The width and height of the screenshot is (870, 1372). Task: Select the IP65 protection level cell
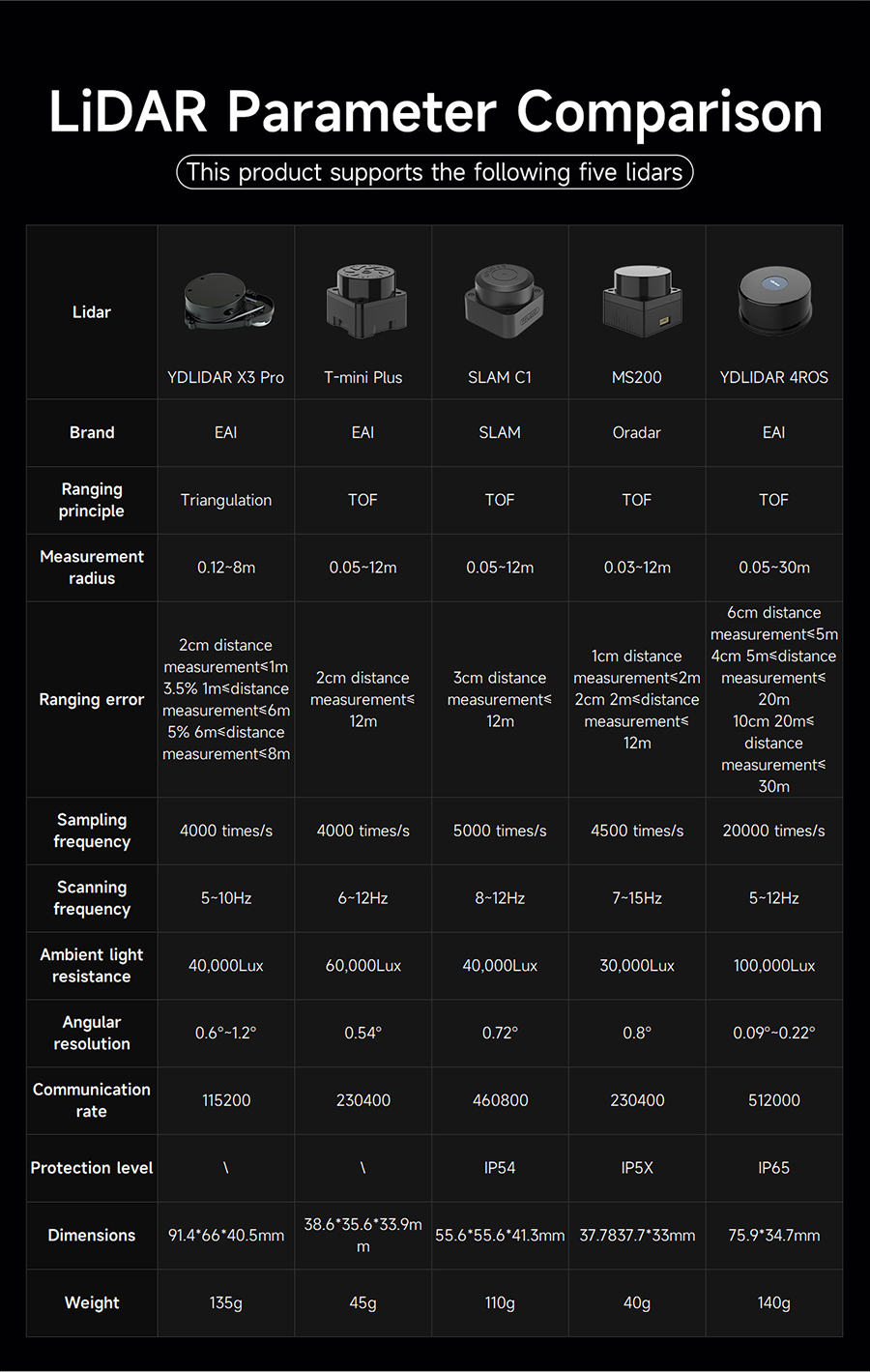click(x=774, y=1168)
